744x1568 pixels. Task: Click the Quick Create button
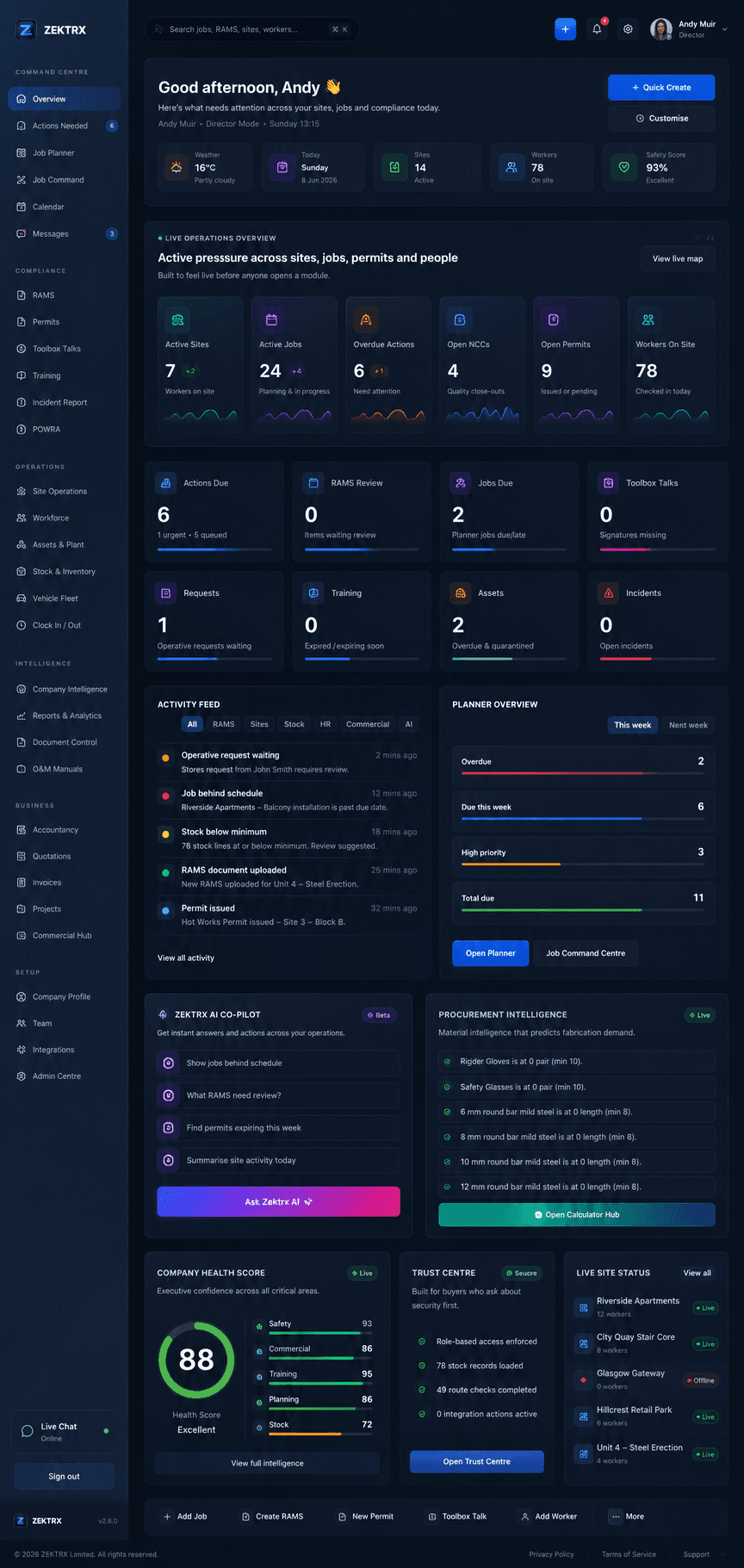pos(661,87)
